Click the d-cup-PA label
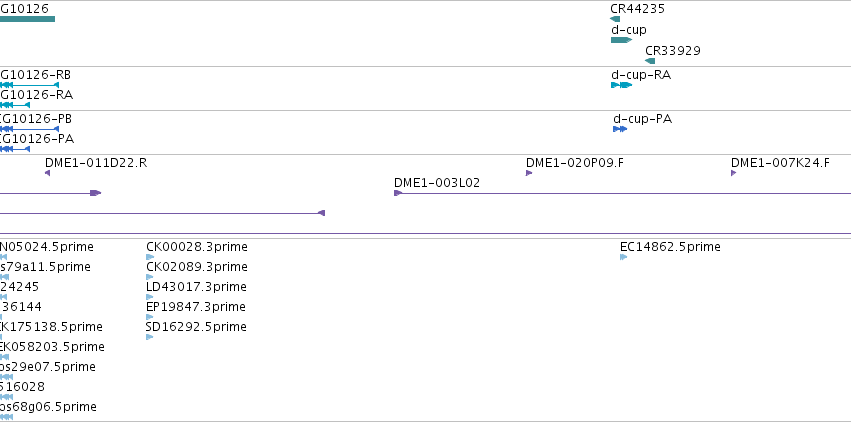 click(x=643, y=119)
